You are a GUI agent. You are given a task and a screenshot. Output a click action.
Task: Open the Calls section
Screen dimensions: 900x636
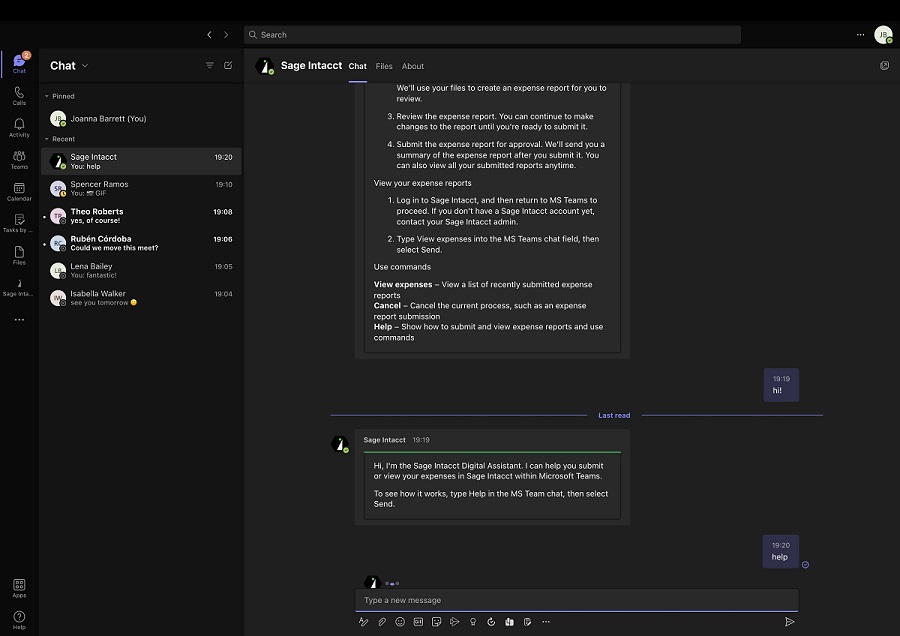point(19,95)
